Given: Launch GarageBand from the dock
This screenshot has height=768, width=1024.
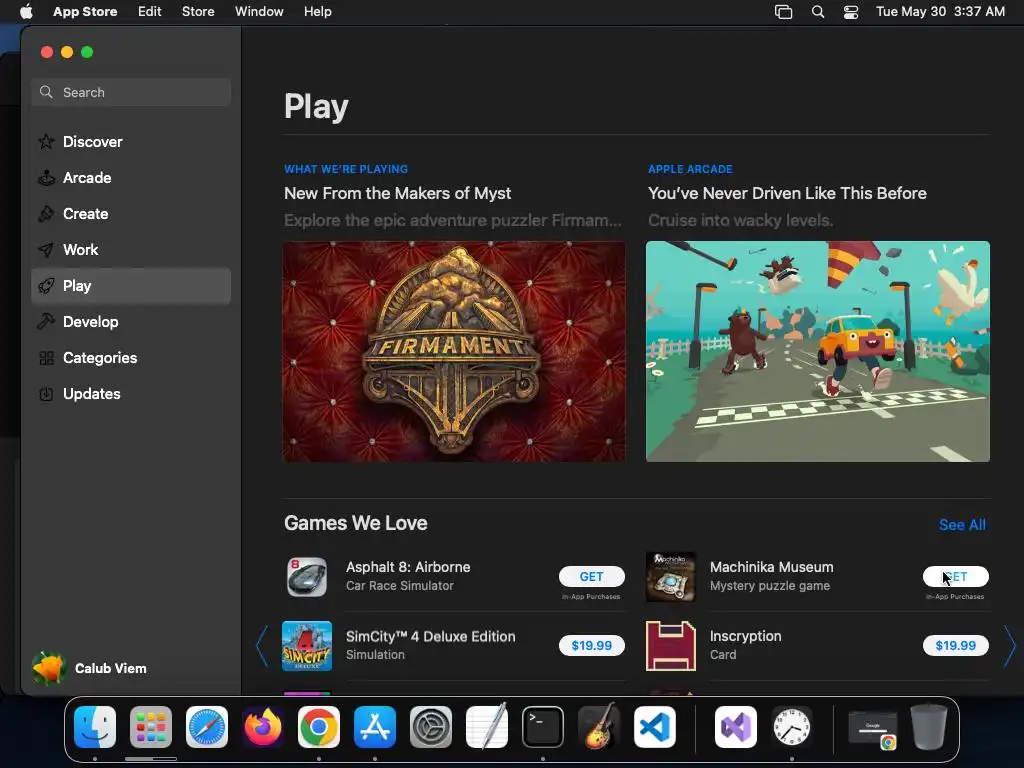Looking at the screenshot, I should (599, 726).
